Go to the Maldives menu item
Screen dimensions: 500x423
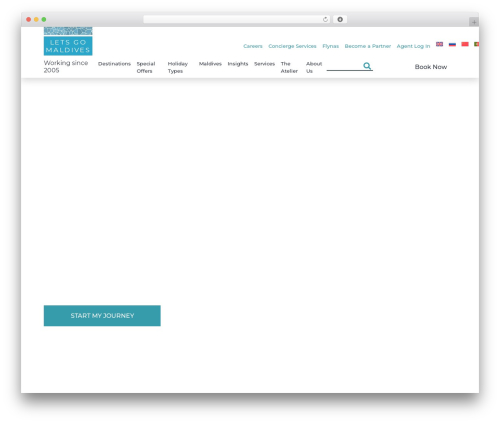(210, 64)
